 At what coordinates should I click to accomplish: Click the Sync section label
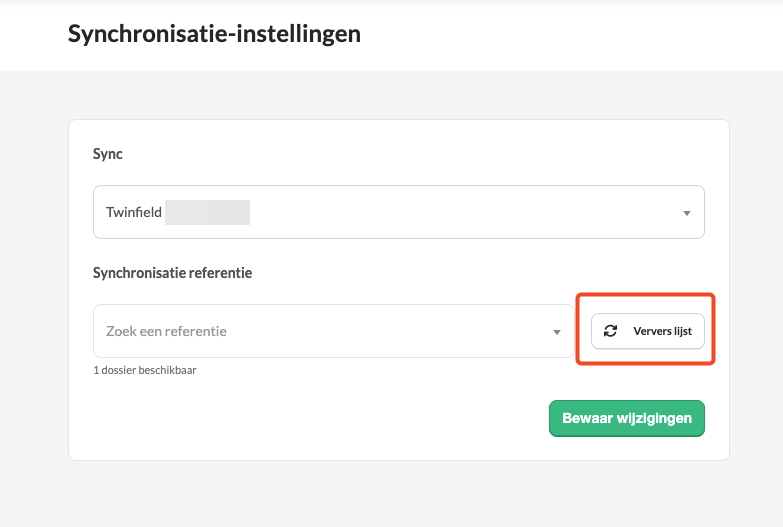(x=107, y=154)
